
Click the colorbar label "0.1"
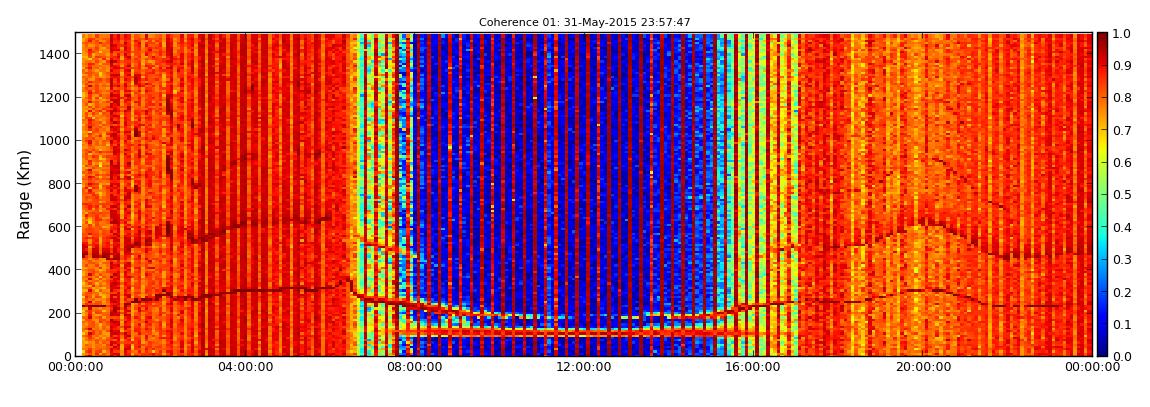click(1121, 324)
